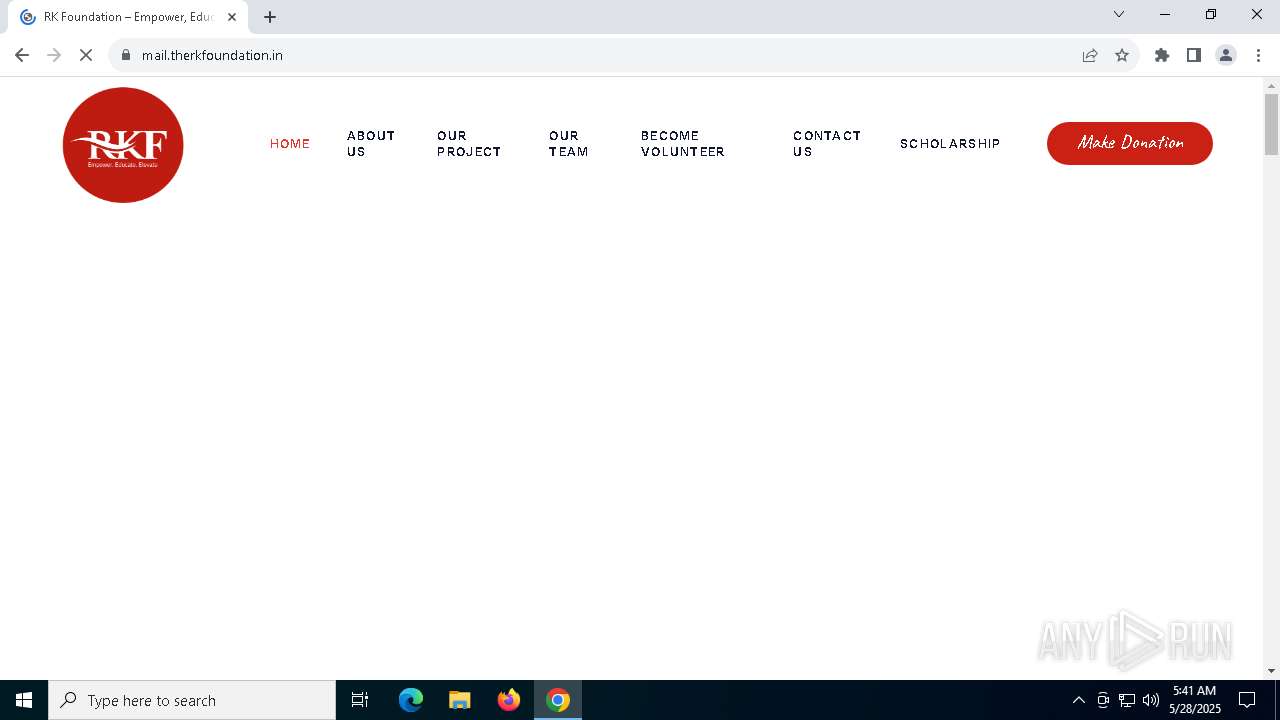This screenshot has width=1280, height=720.
Task: Click the taskbar search box
Action: (192, 700)
